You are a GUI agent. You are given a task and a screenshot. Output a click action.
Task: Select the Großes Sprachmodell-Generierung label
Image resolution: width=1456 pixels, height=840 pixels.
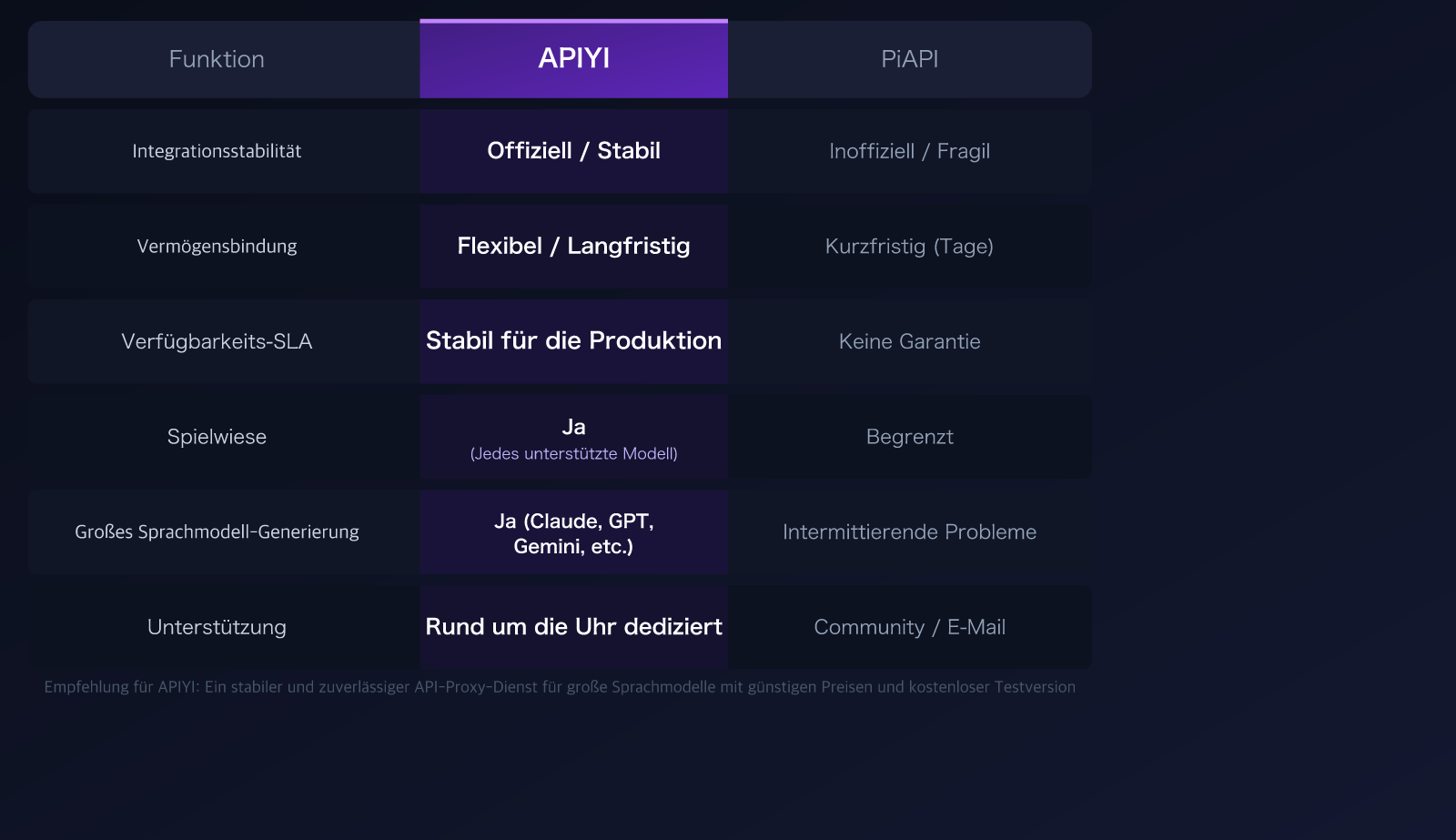pos(216,531)
